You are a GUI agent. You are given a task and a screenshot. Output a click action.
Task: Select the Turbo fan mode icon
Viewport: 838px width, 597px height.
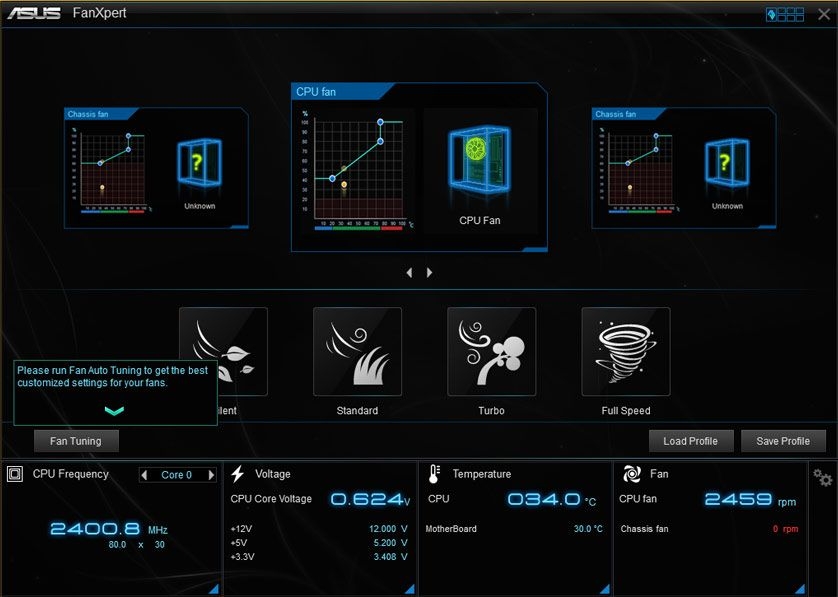click(x=491, y=351)
